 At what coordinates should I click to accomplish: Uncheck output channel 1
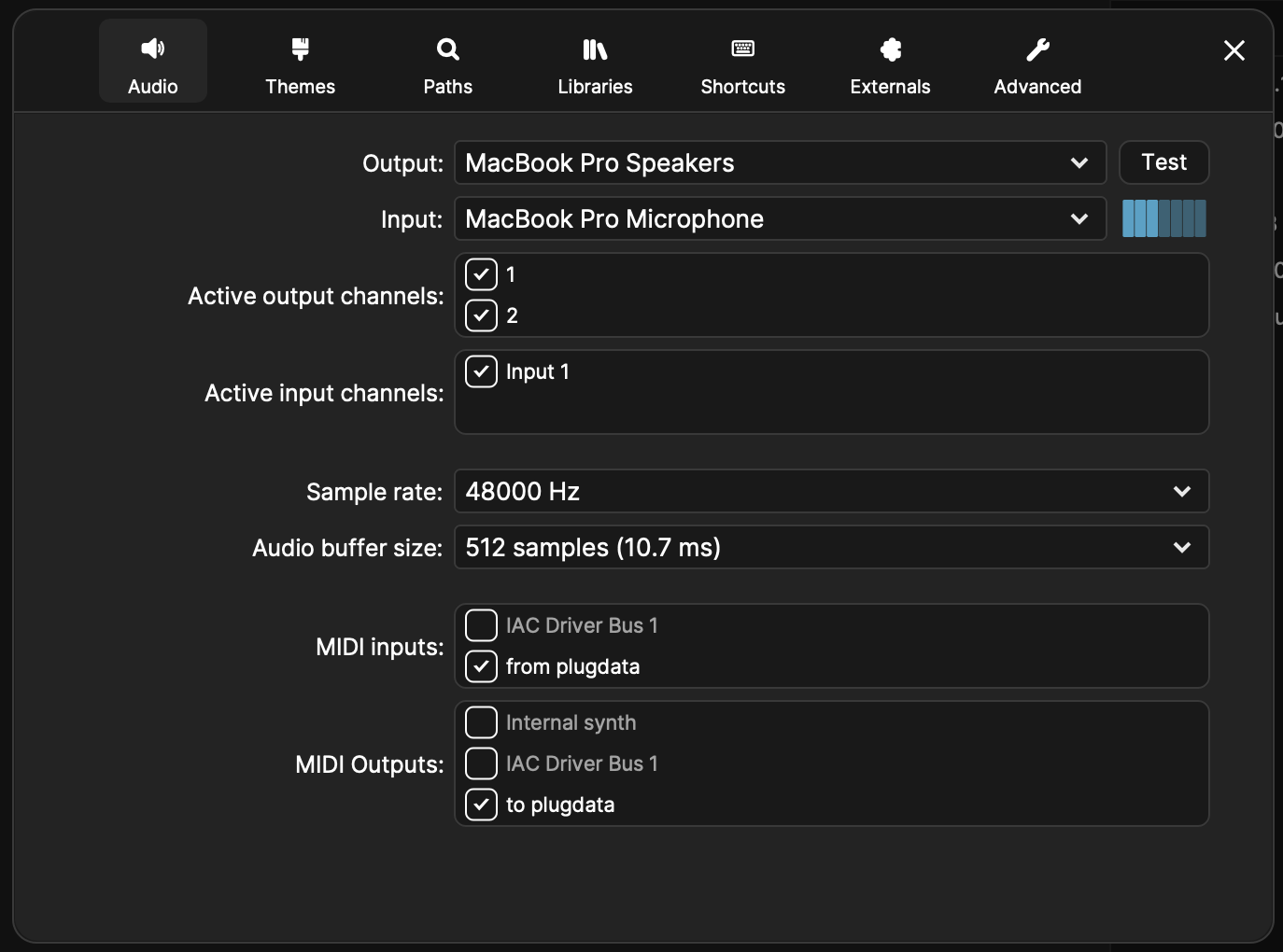pyautogui.click(x=481, y=274)
